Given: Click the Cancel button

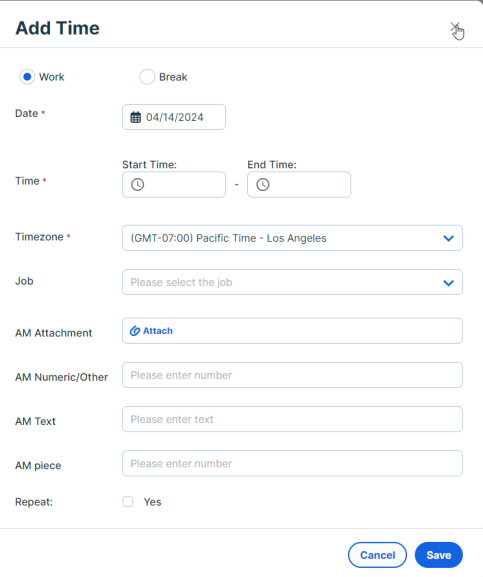Looking at the screenshot, I should pos(377,555).
